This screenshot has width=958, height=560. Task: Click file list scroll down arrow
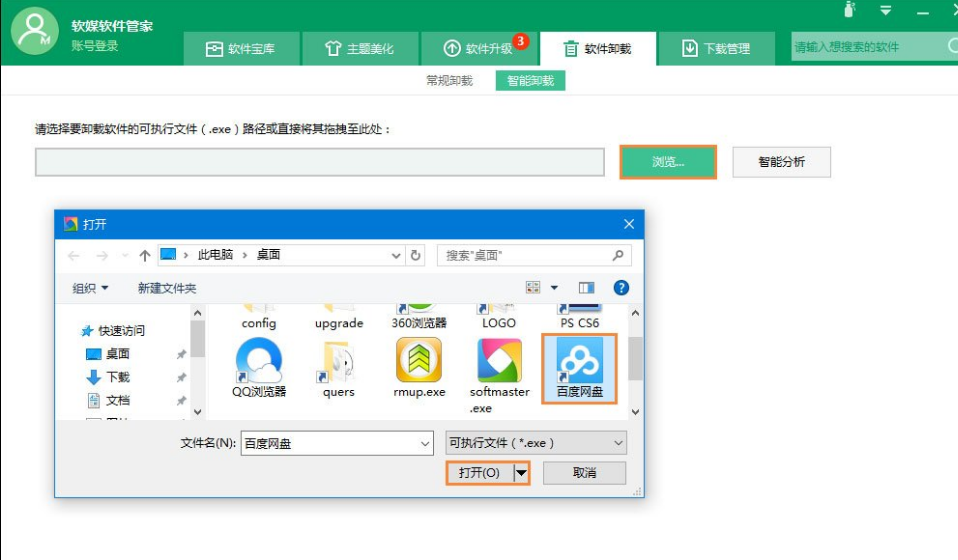coord(635,412)
